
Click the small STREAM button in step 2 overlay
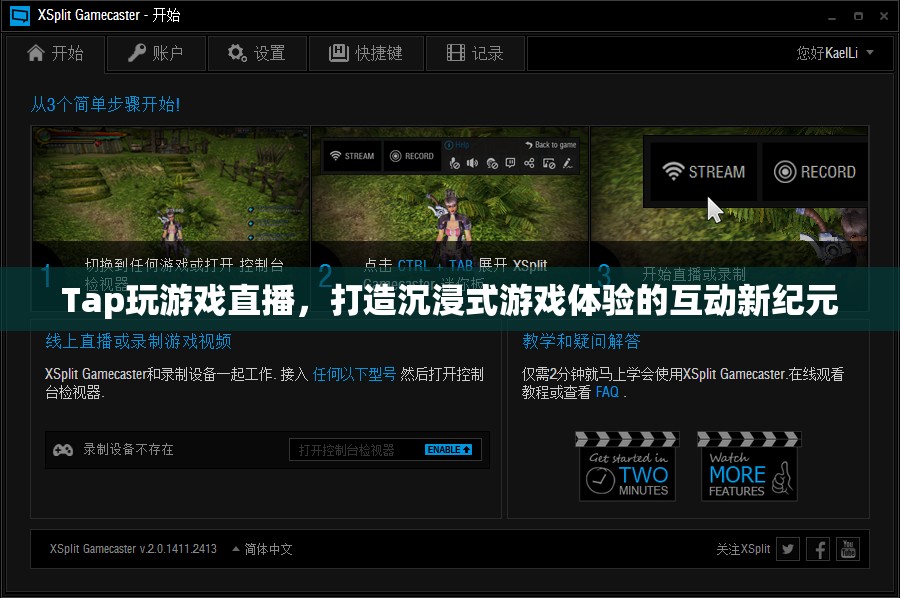click(x=352, y=156)
